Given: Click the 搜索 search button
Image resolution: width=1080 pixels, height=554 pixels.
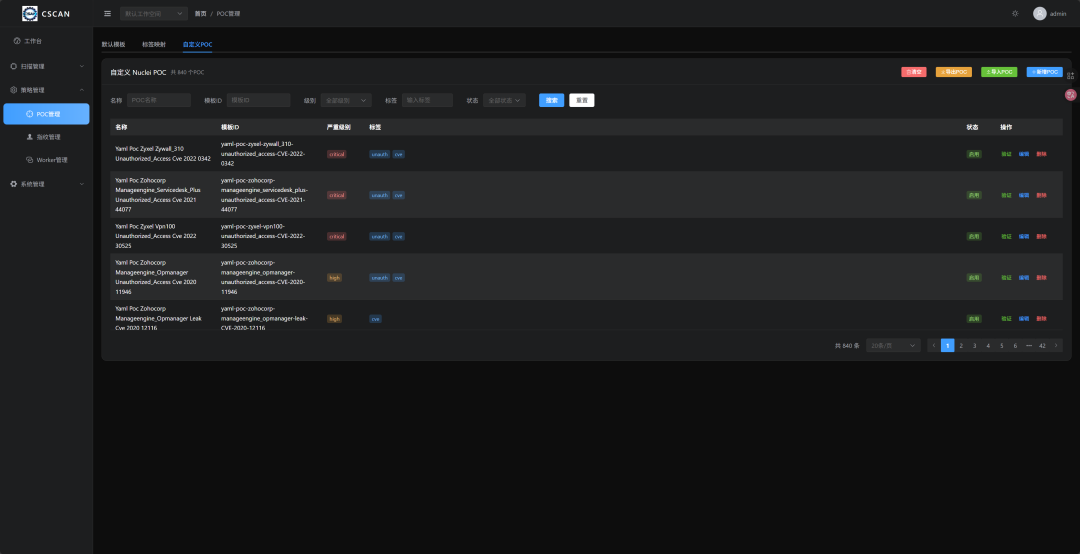Looking at the screenshot, I should pyautogui.click(x=552, y=100).
